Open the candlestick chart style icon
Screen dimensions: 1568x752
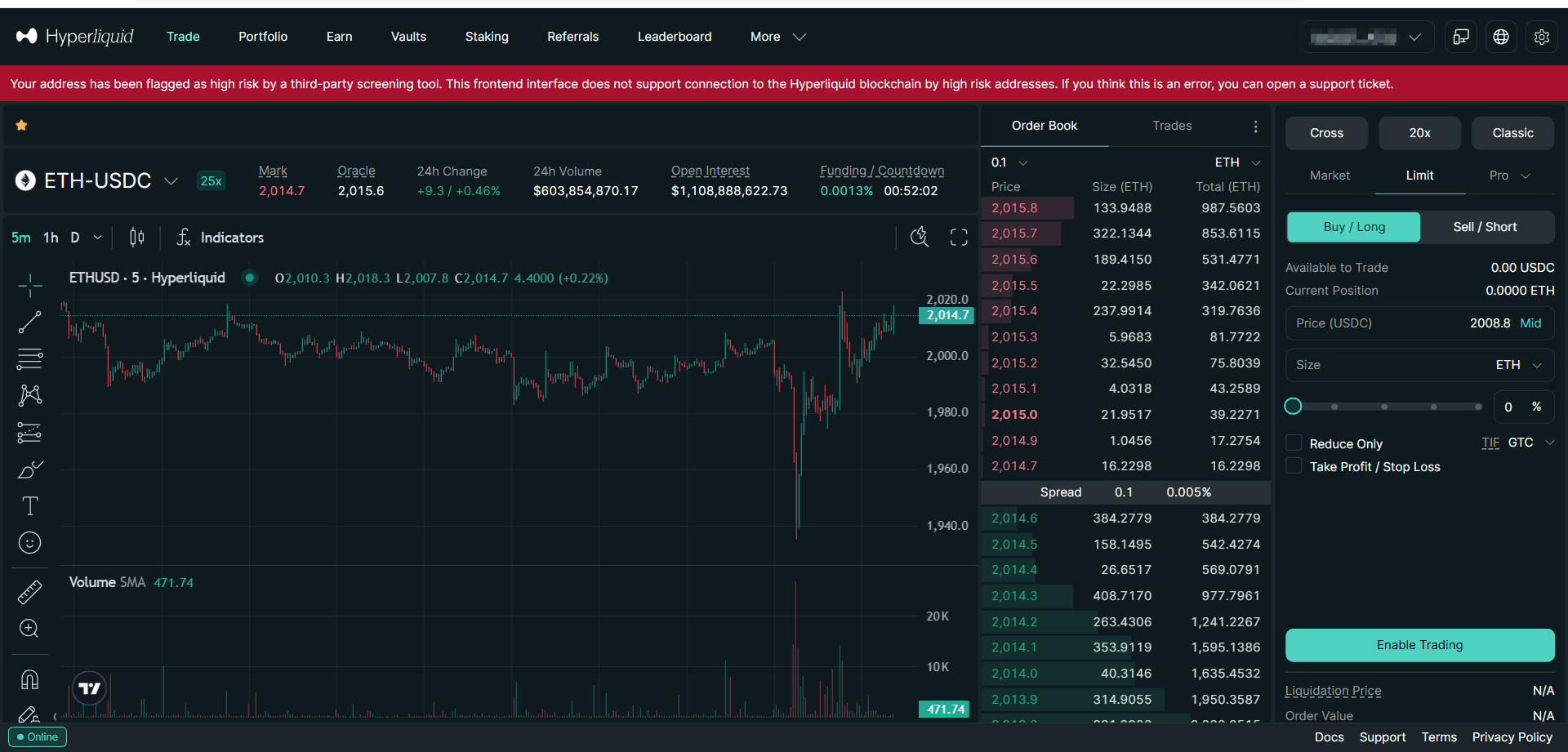137,238
